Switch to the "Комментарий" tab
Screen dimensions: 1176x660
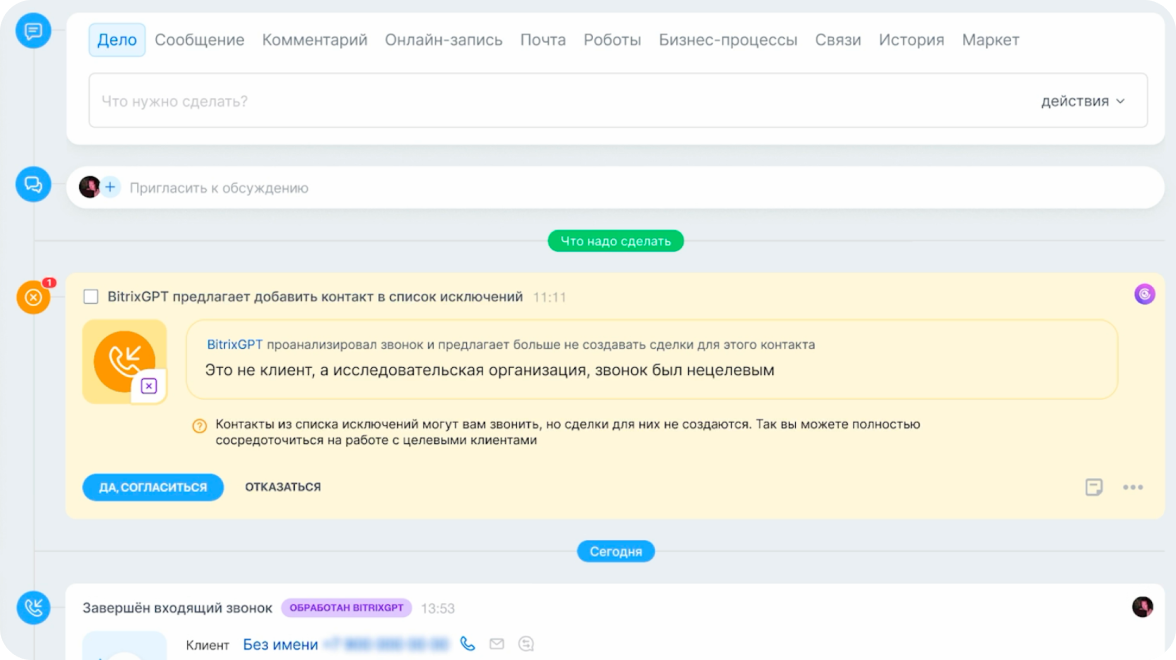point(314,40)
